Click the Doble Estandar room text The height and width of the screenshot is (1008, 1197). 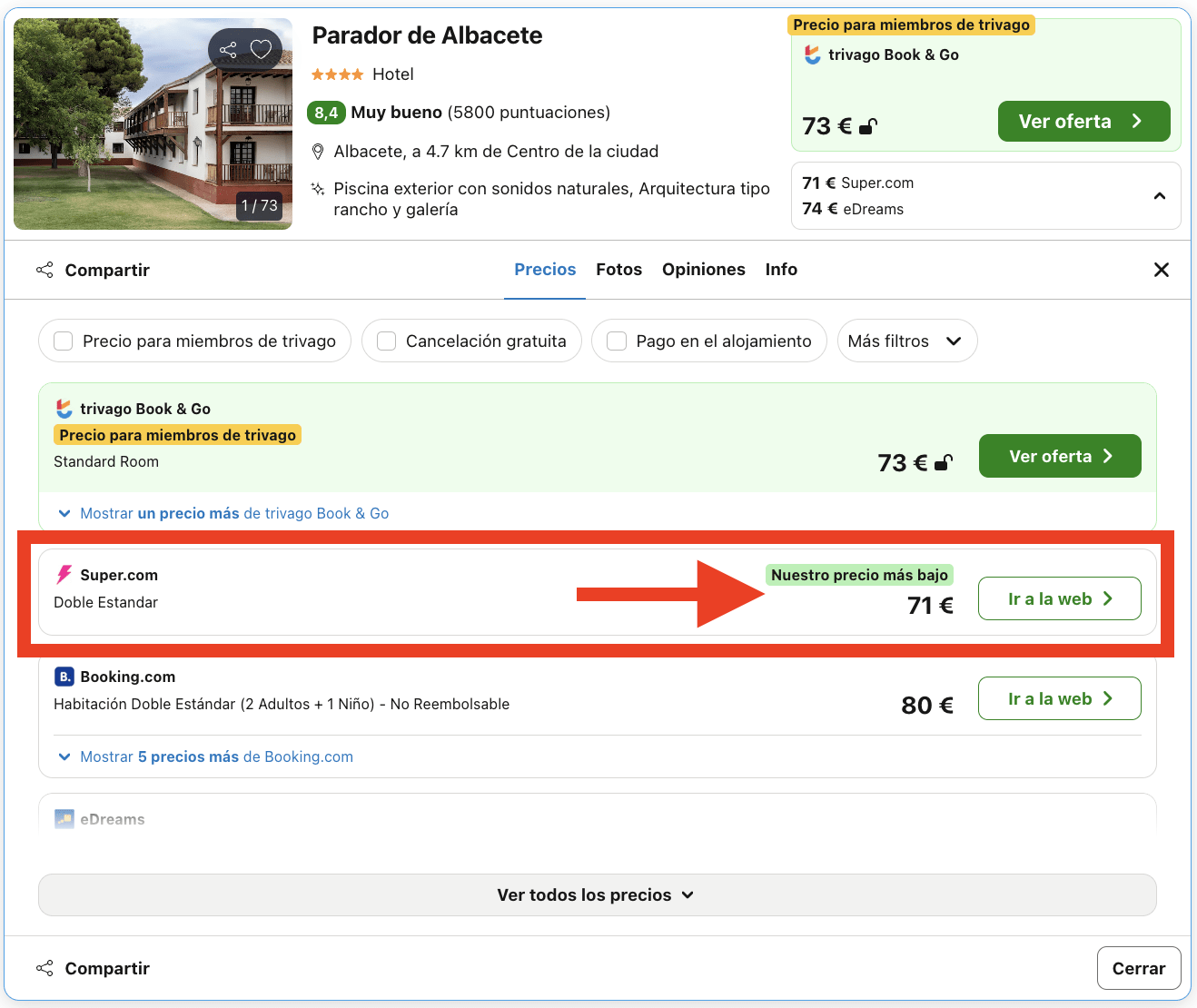click(x=105, y=602)
